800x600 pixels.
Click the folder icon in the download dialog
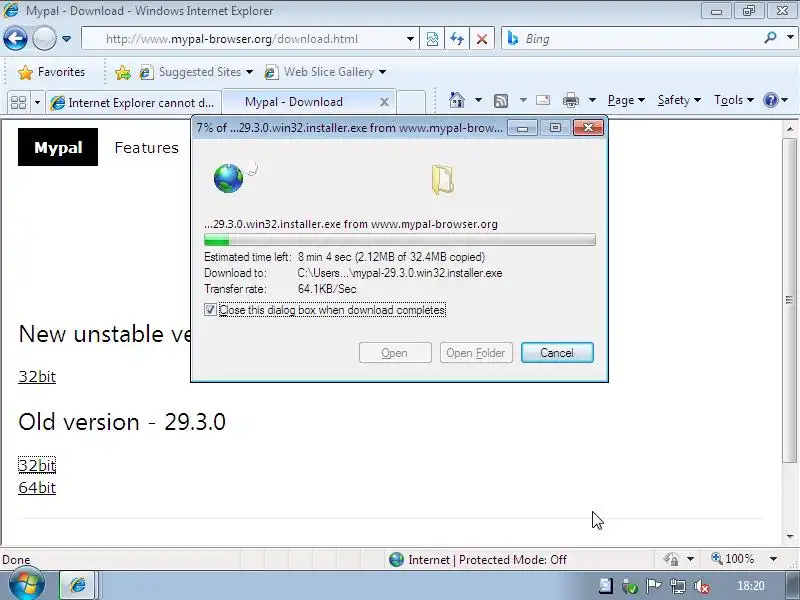[442, 179]
